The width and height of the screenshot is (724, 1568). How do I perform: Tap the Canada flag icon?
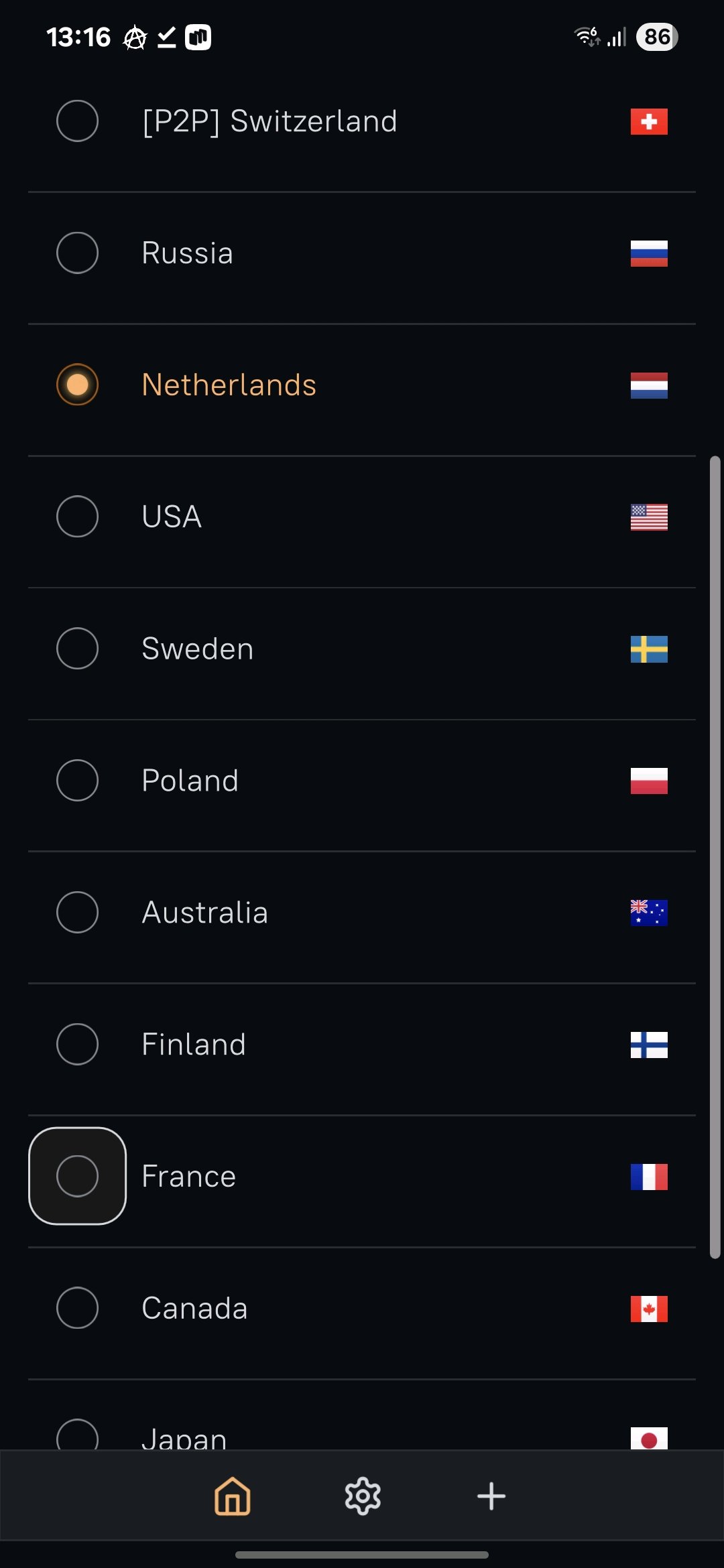pyautogui.click(x=648, y=1309)
